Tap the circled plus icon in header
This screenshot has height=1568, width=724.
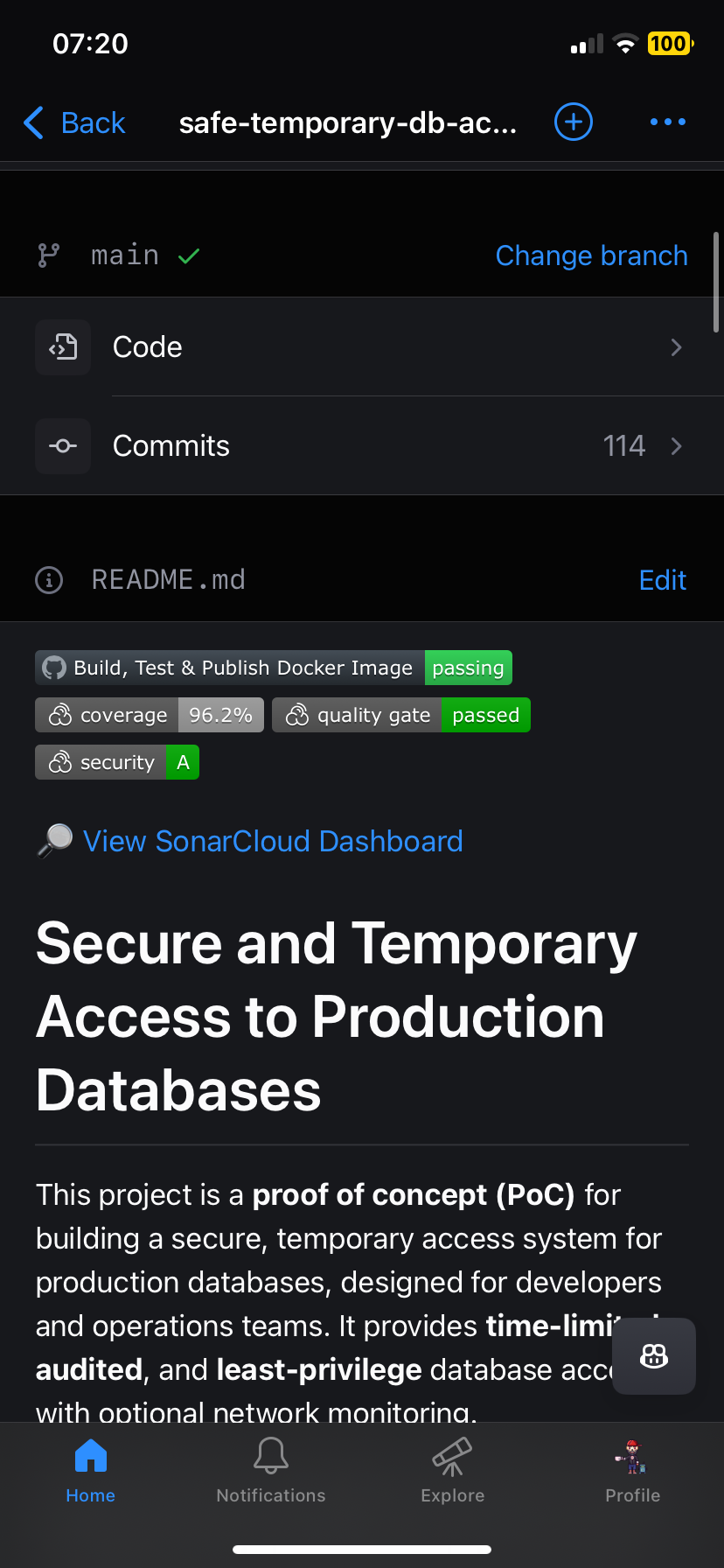click(x=574, y=122)
